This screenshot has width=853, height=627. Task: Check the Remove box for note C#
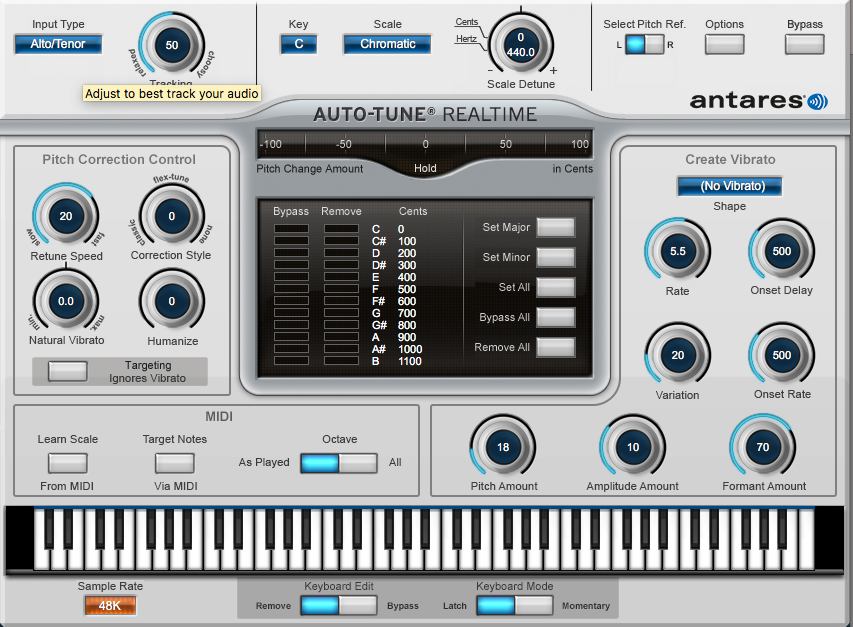click(342, 240)
